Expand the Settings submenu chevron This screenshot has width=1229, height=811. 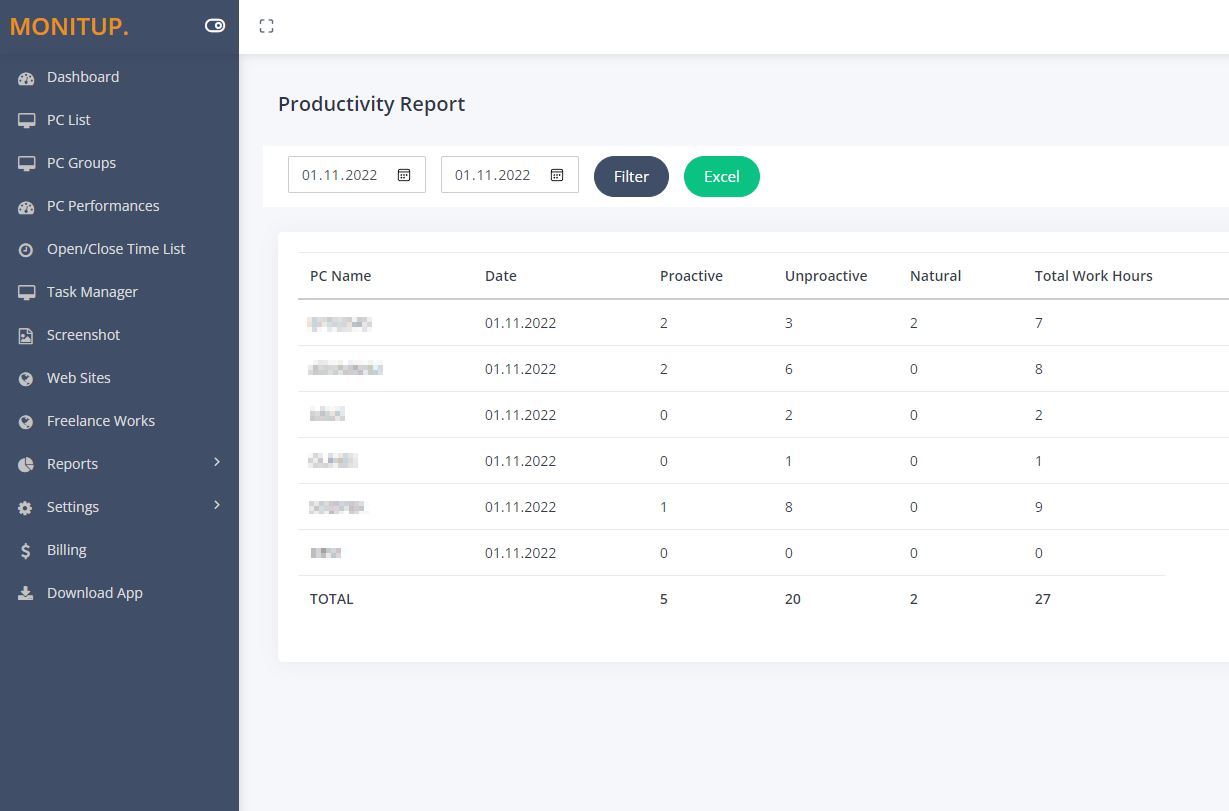[217, 505]
